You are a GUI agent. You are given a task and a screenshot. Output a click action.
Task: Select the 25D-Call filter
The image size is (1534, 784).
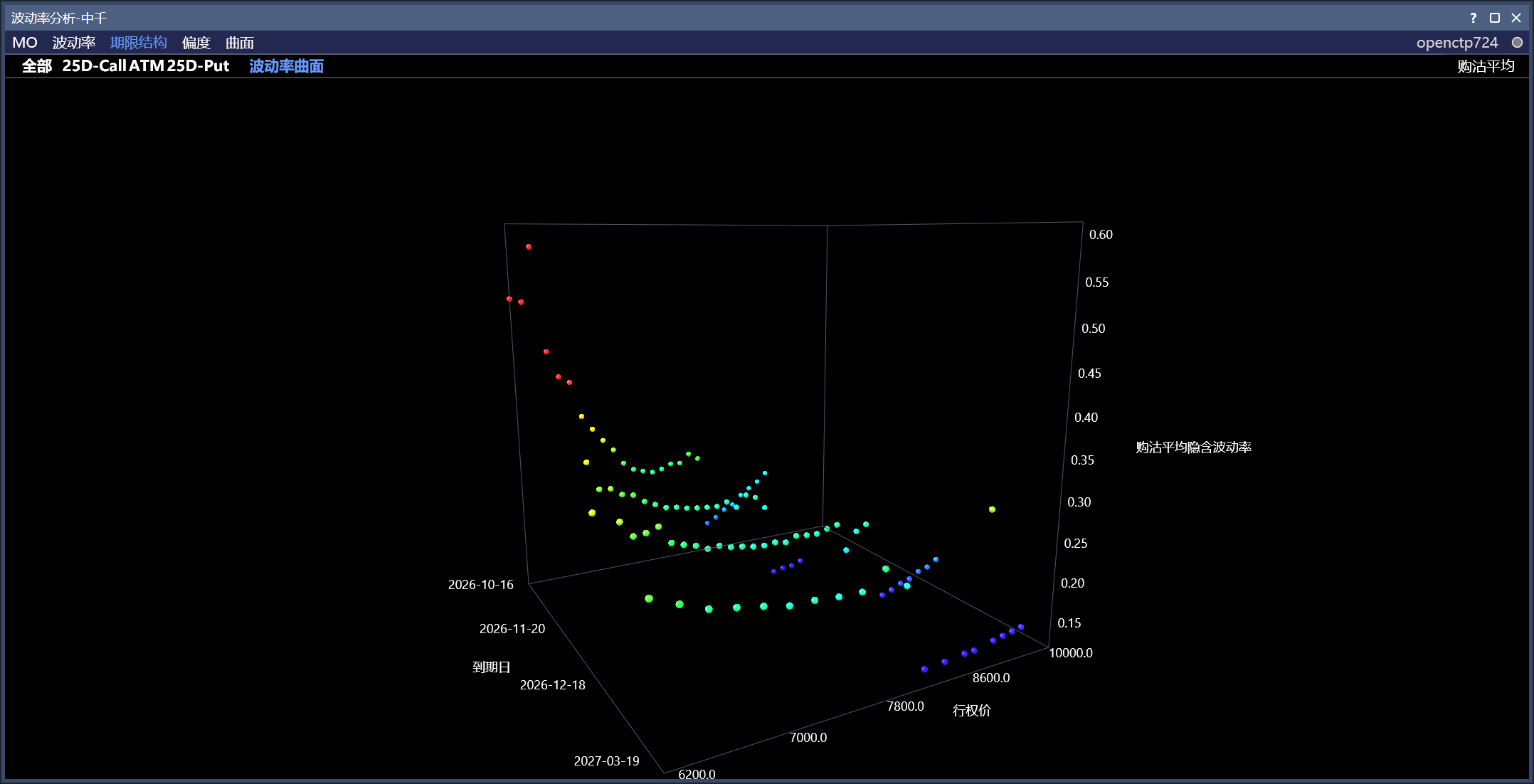94,66
